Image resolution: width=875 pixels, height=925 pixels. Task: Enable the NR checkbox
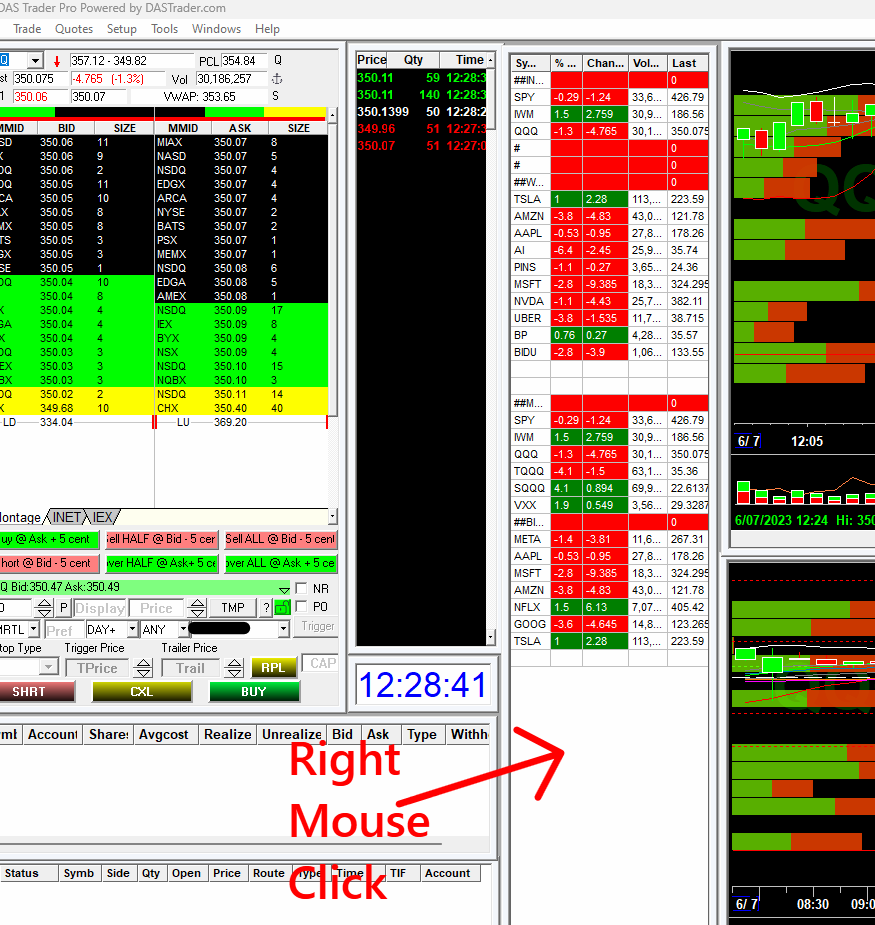(x=302, y=588)
